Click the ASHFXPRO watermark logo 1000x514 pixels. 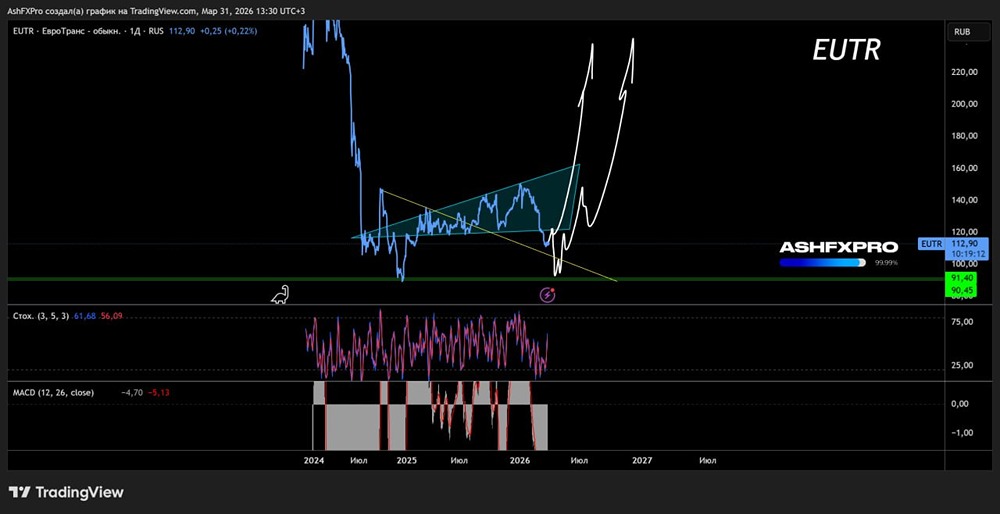[838, 247]
